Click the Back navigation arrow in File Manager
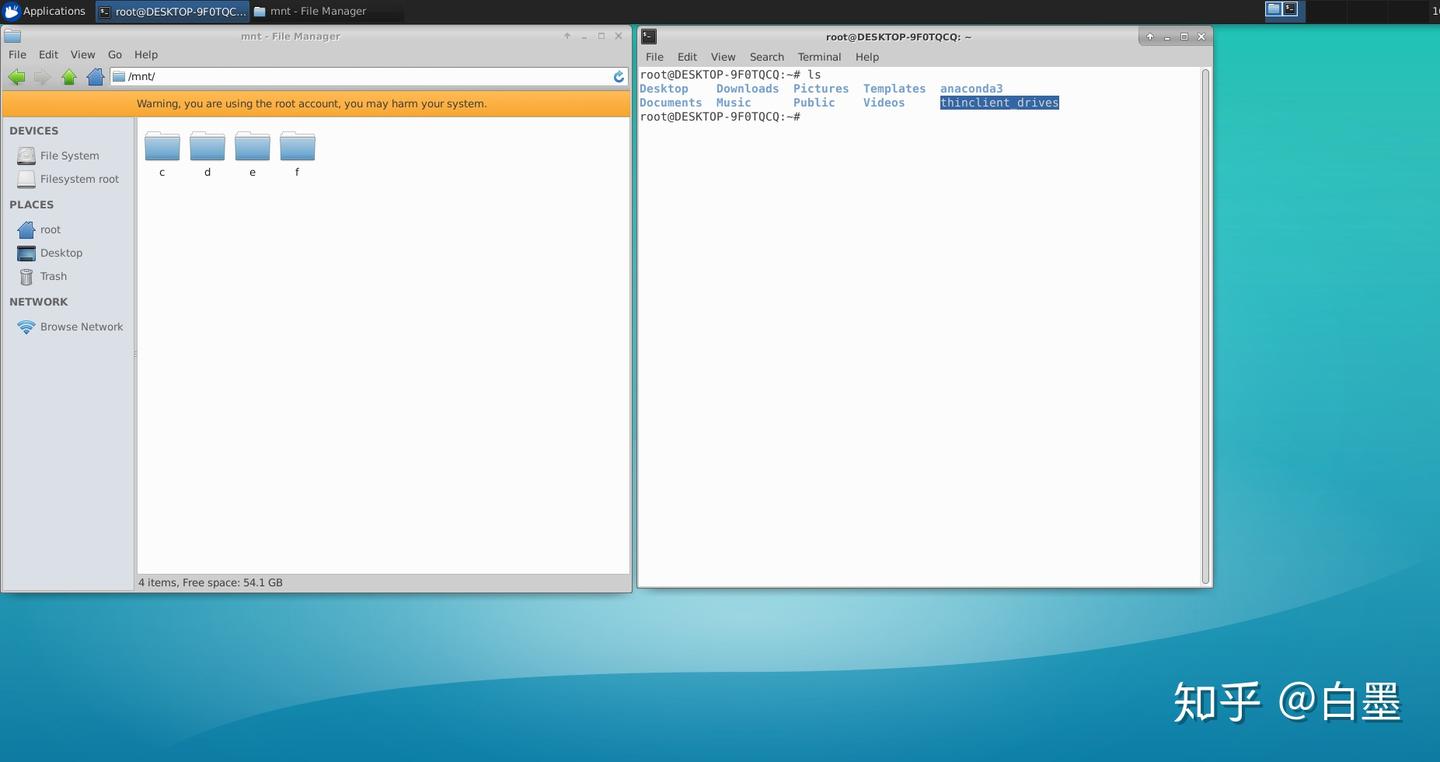This screenshot has width=1440, height=762. point(16,76)
